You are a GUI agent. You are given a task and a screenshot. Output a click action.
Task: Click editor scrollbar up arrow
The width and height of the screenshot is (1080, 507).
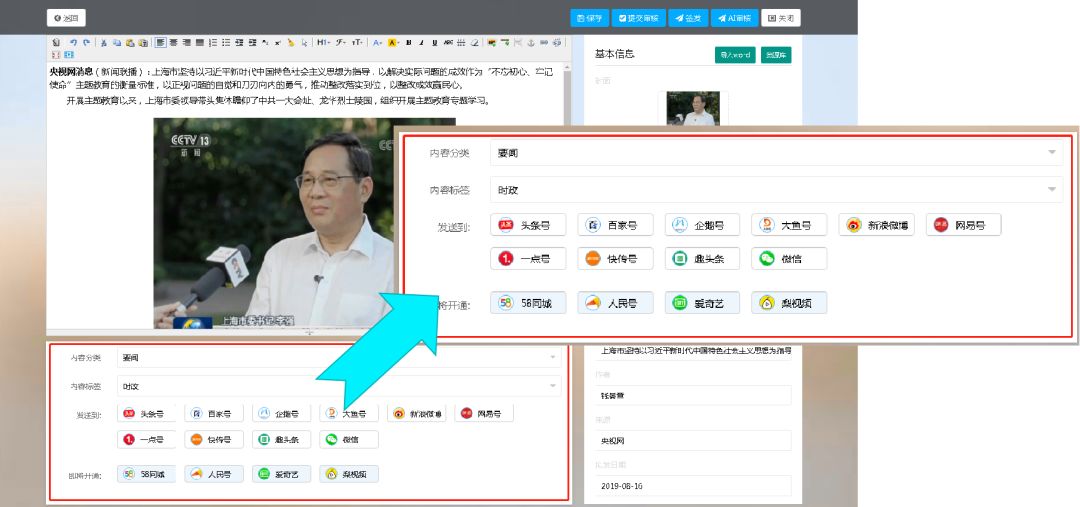click(567, 68)
